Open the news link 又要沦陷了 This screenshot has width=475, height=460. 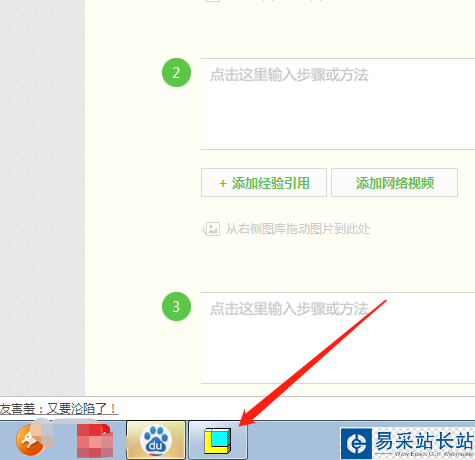click(59, 409)
